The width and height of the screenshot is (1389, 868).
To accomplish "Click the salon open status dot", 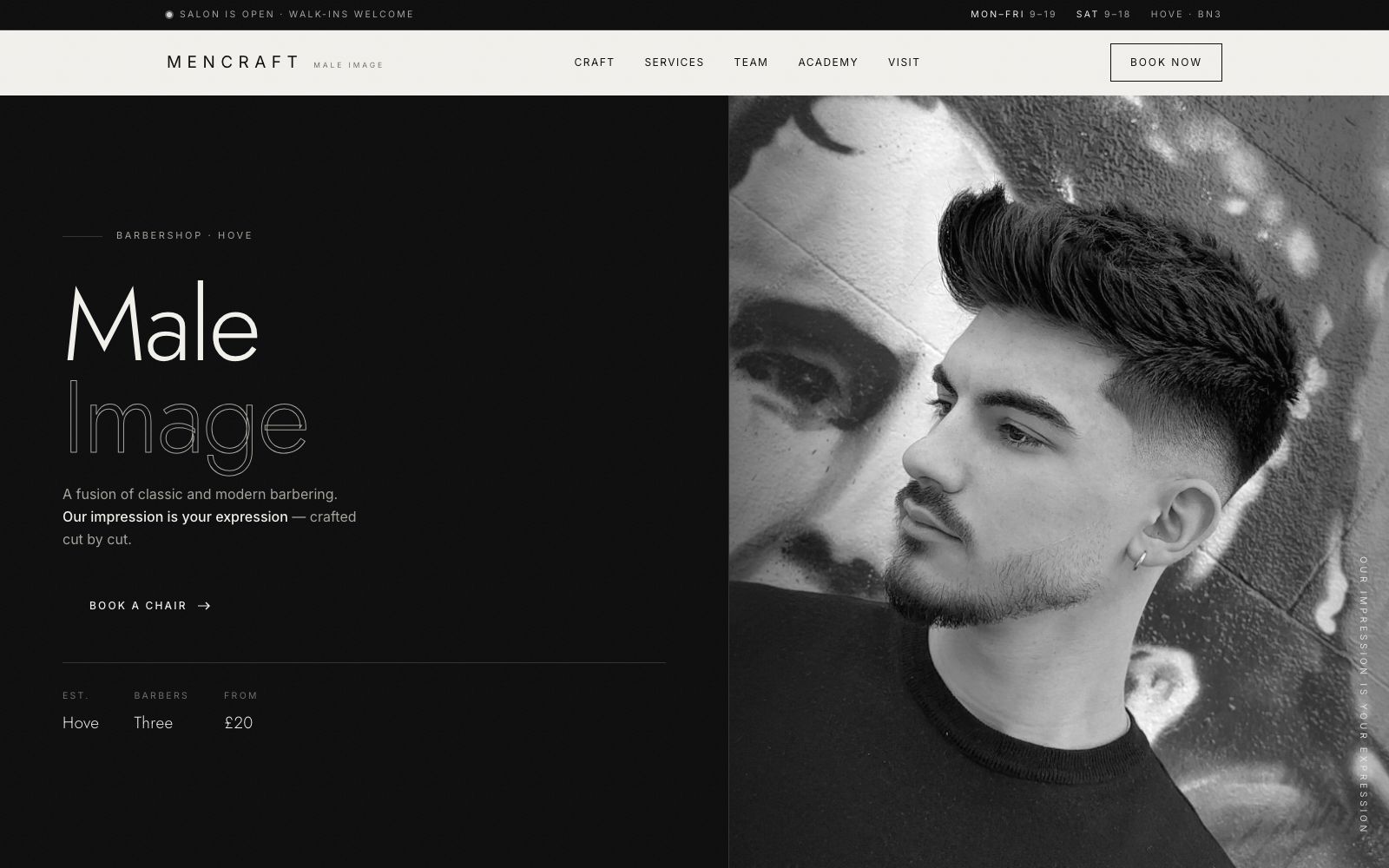I will point(169,15).
